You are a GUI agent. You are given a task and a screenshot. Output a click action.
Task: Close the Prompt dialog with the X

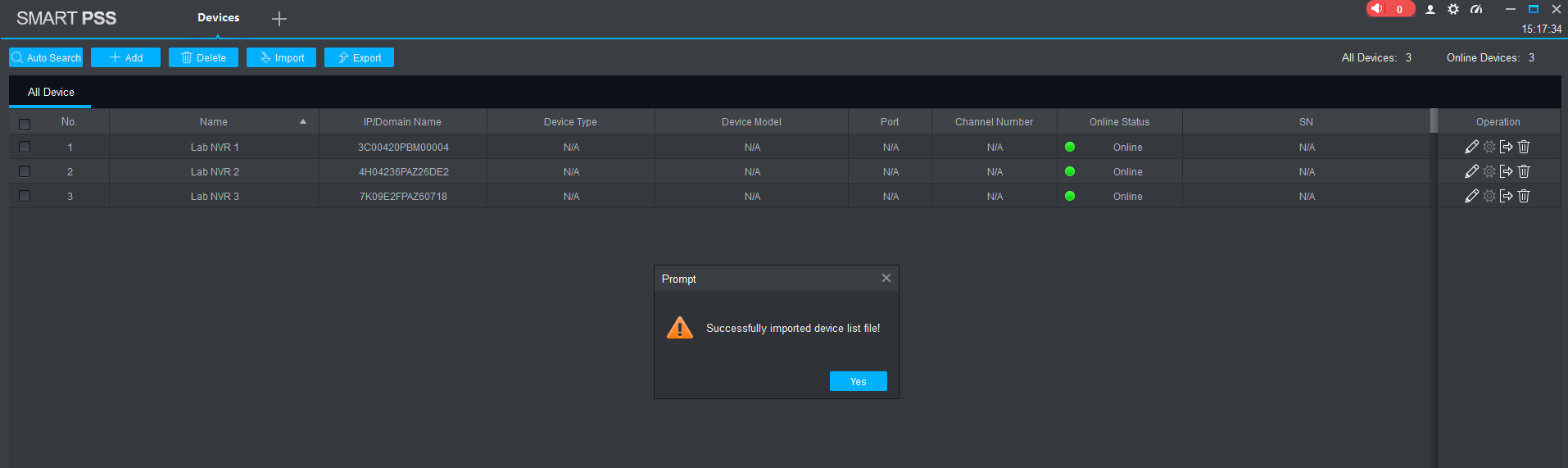pos(886,278)
